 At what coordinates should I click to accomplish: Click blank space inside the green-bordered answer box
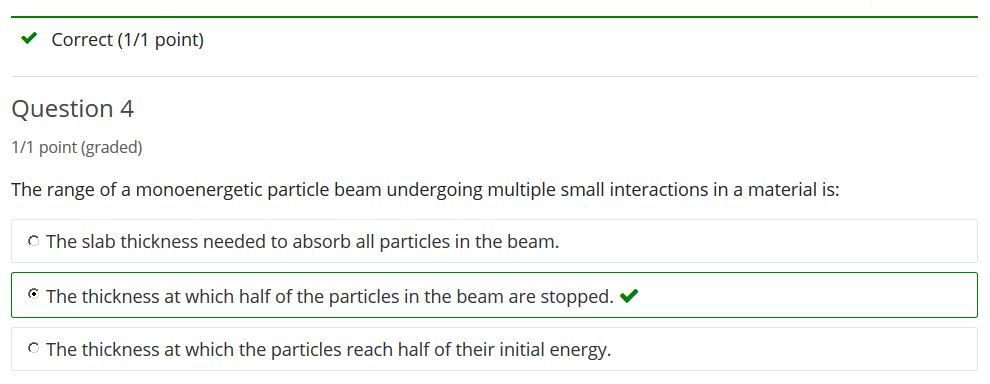(x=808, y=295)
